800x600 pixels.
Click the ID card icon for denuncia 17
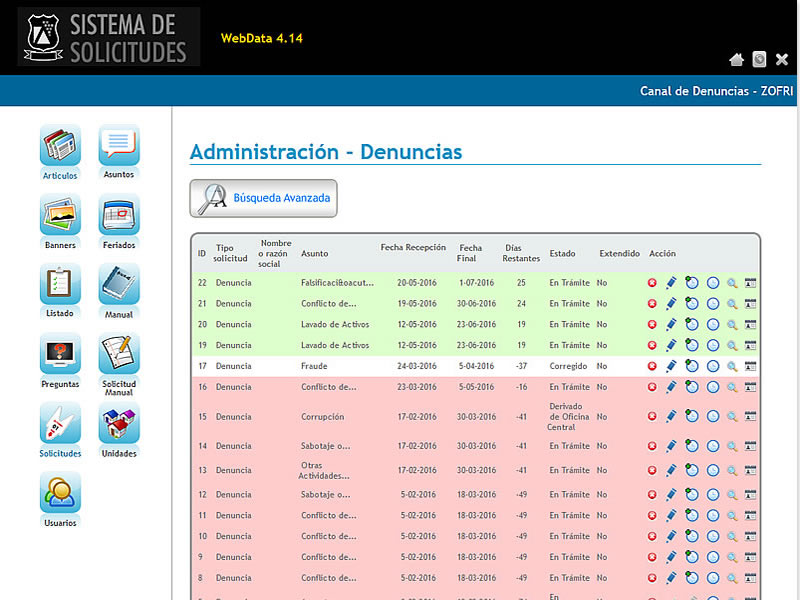[751, 367]
